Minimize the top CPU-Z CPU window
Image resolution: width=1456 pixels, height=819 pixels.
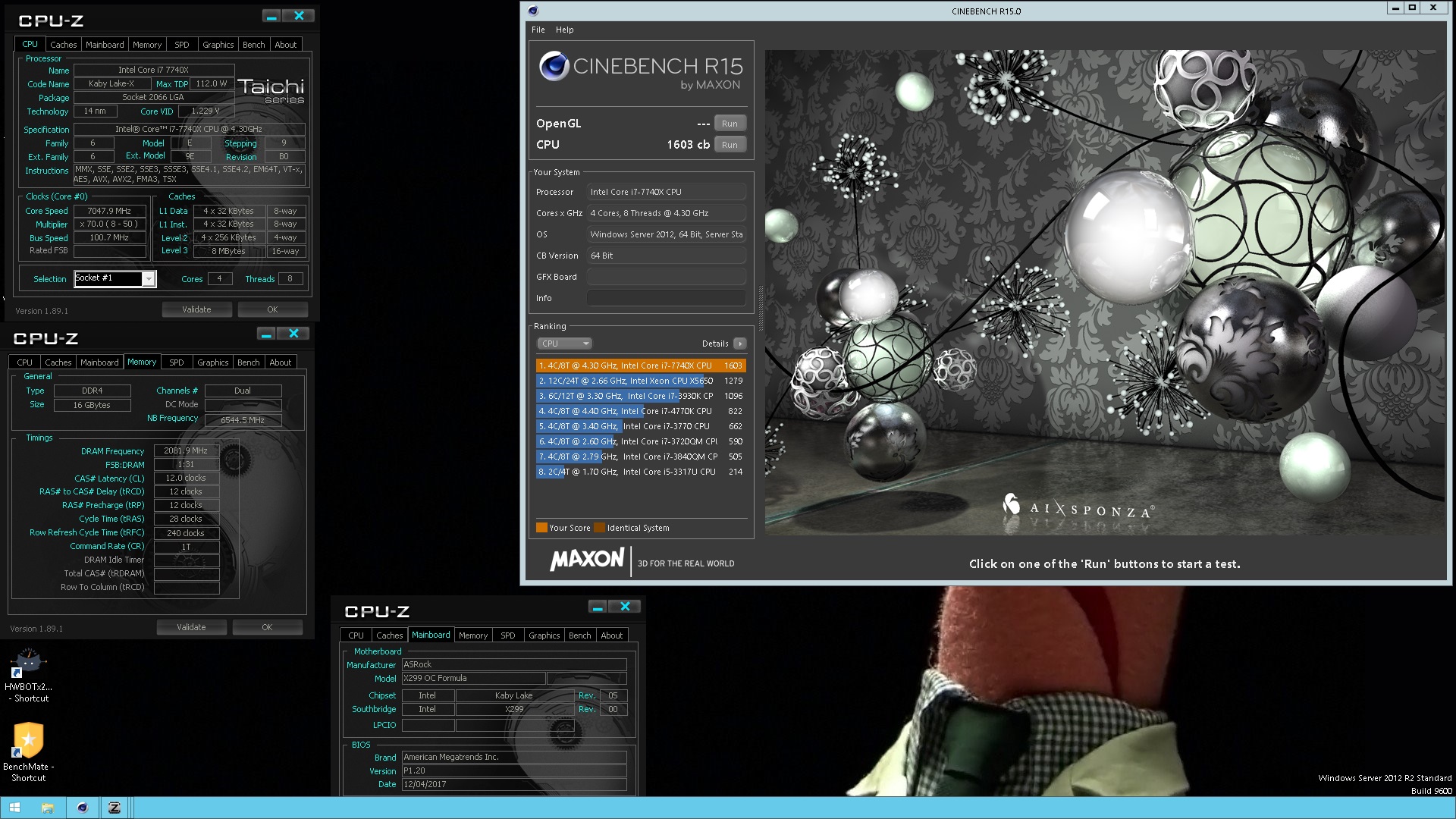(271, 16)
